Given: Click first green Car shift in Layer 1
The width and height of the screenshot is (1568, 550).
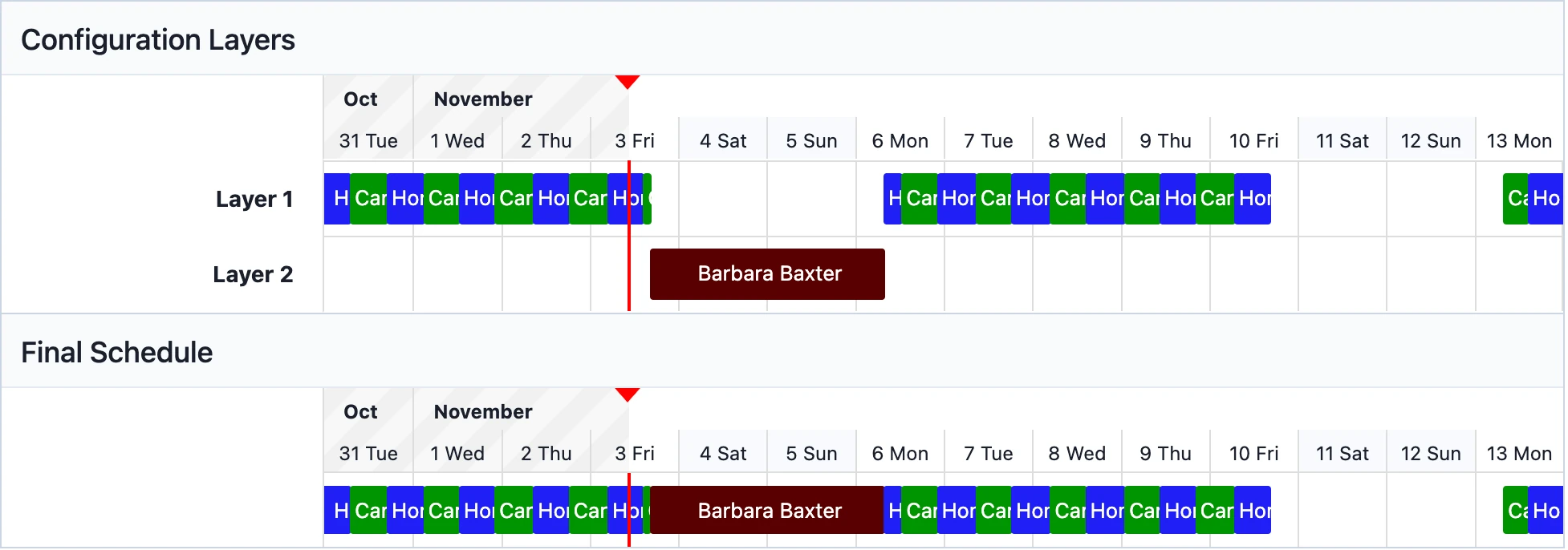Looking at the screenshot, I should (x=369, y=199).
